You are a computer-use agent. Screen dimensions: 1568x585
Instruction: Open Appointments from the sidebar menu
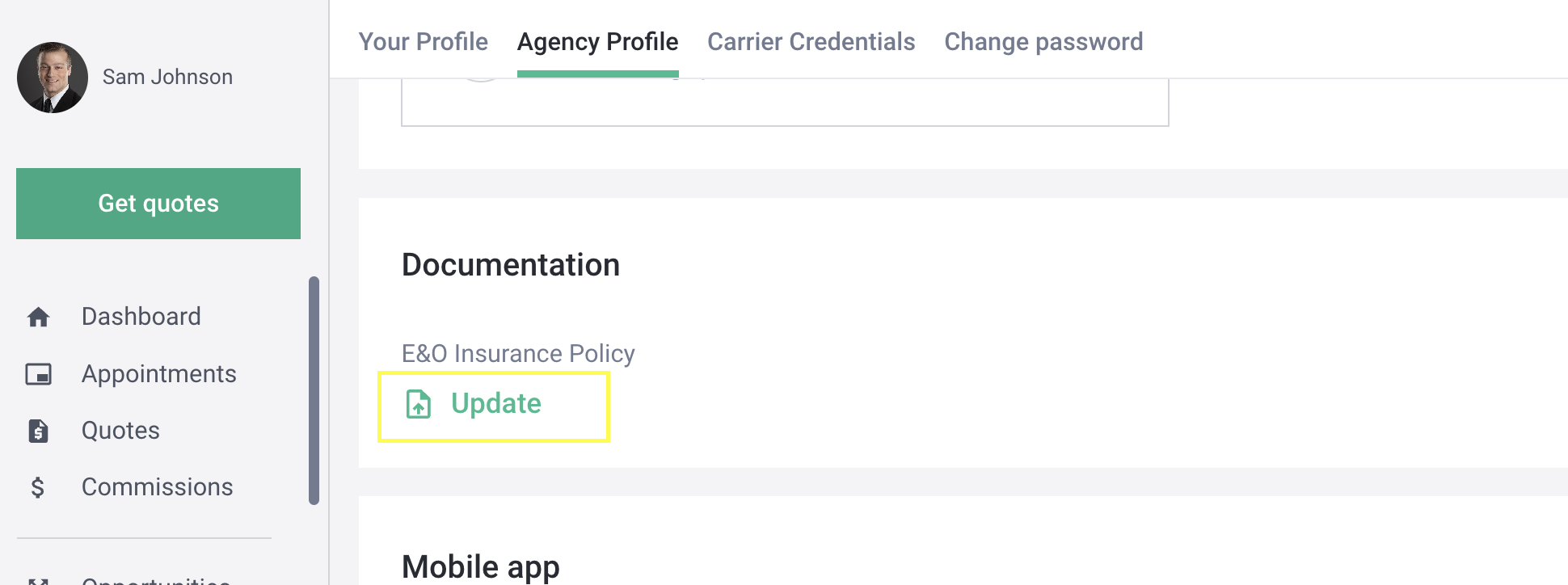point(158,373)
